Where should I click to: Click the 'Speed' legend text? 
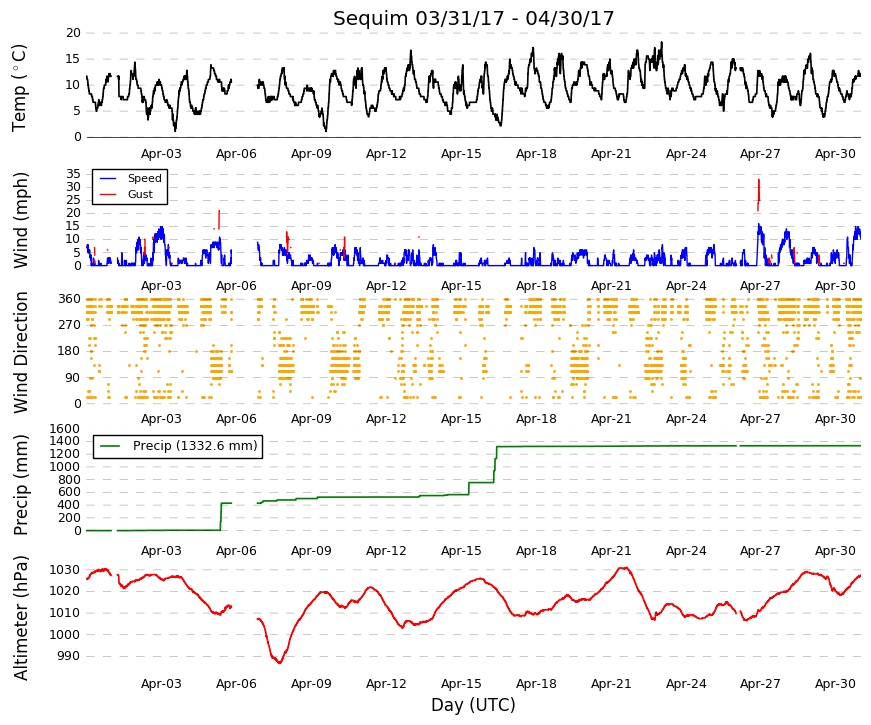(144, 178)
